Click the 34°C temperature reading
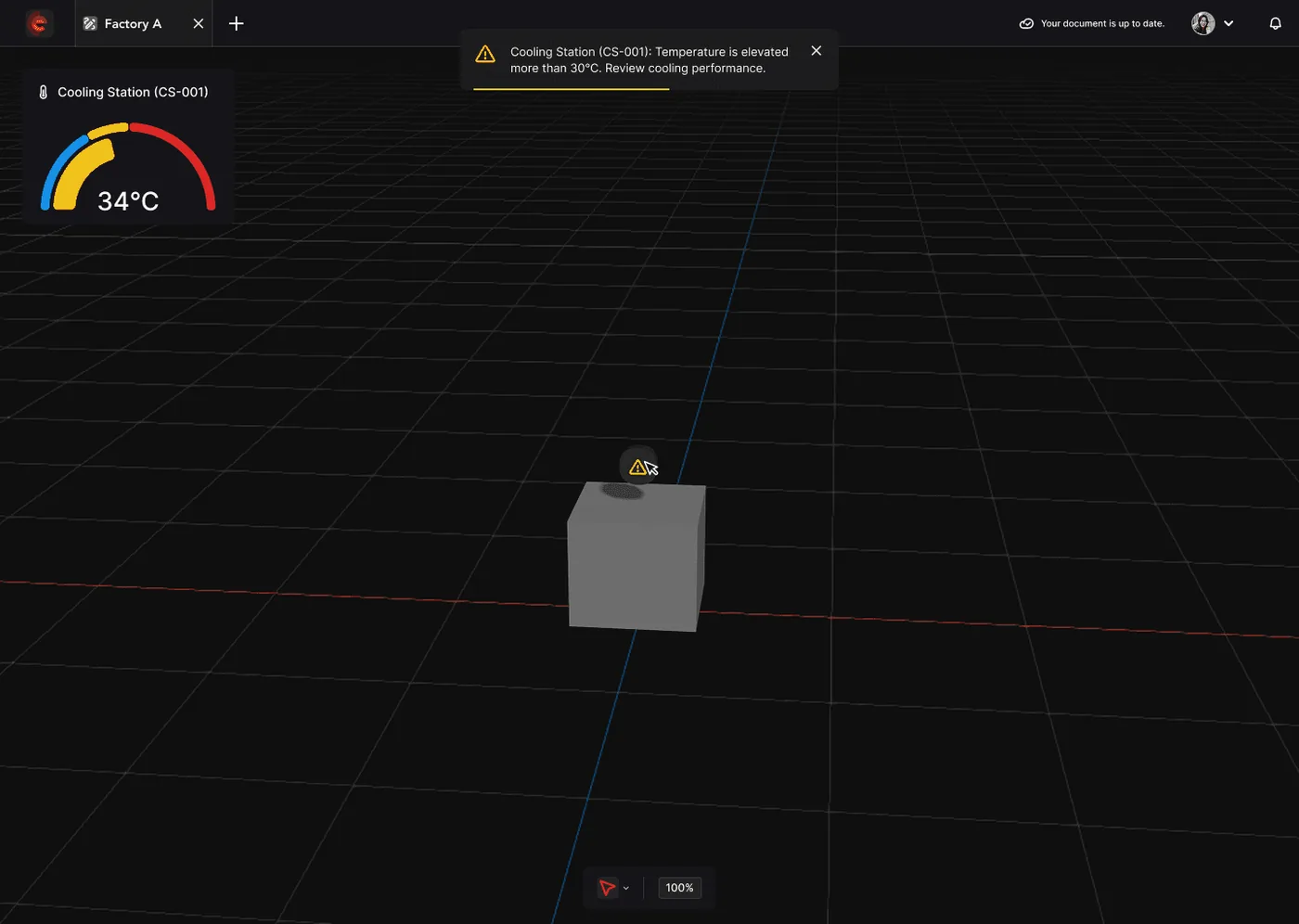The width and height of the screenshot is (1299, 924). 128,200
